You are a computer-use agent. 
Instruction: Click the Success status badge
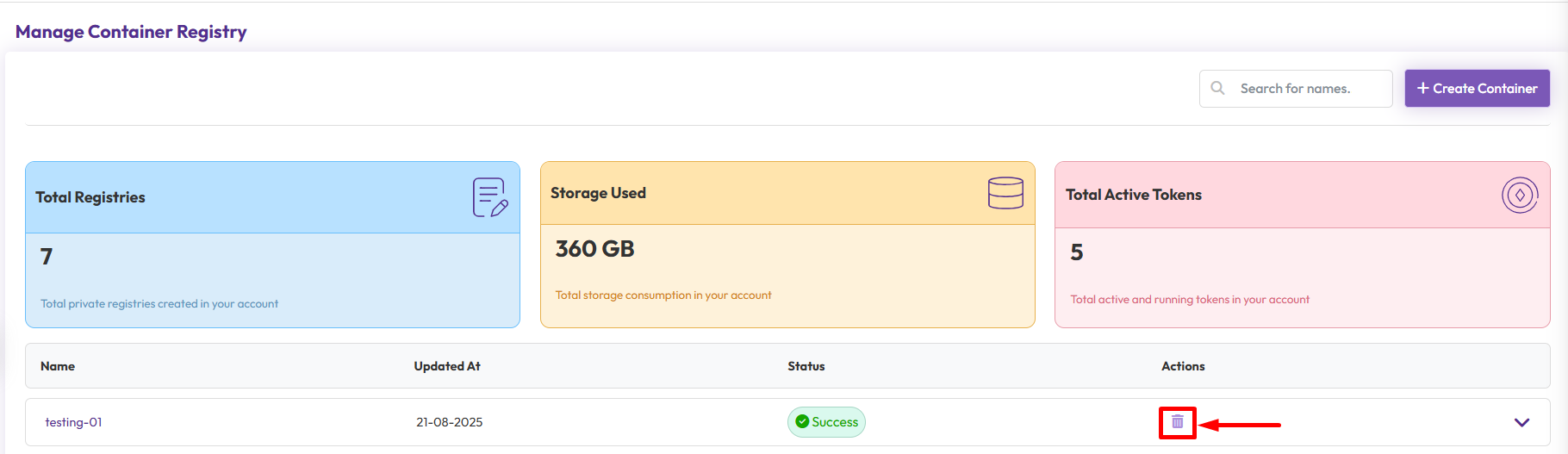(827, 422)
